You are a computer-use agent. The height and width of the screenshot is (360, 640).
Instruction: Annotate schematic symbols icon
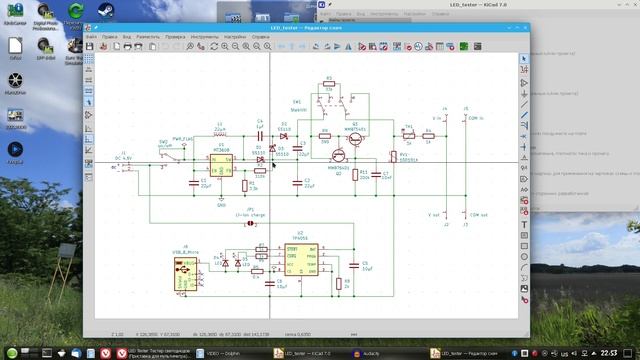[397, 47]
